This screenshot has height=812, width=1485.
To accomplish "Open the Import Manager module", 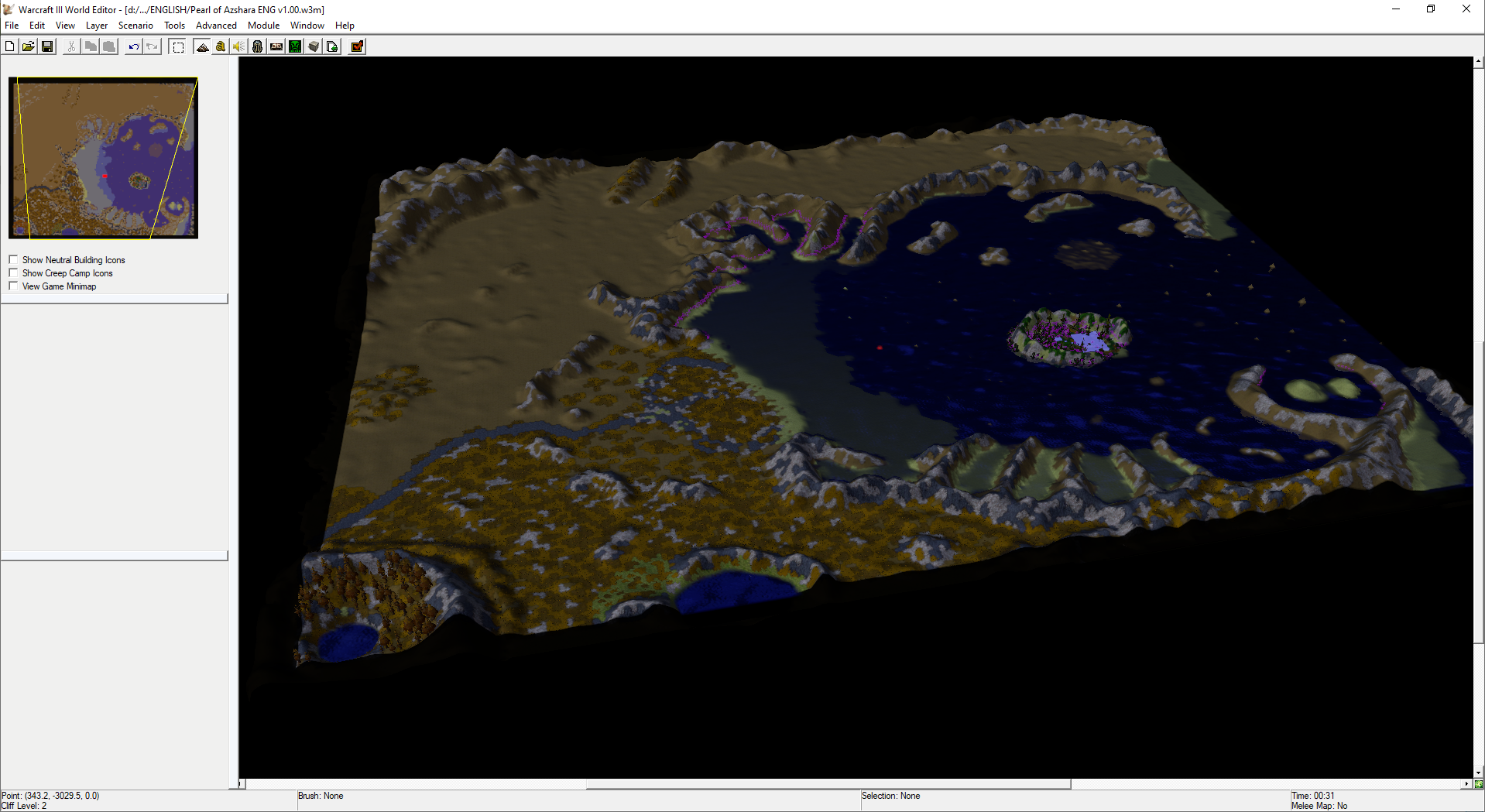I will click(x=332, y=46).
